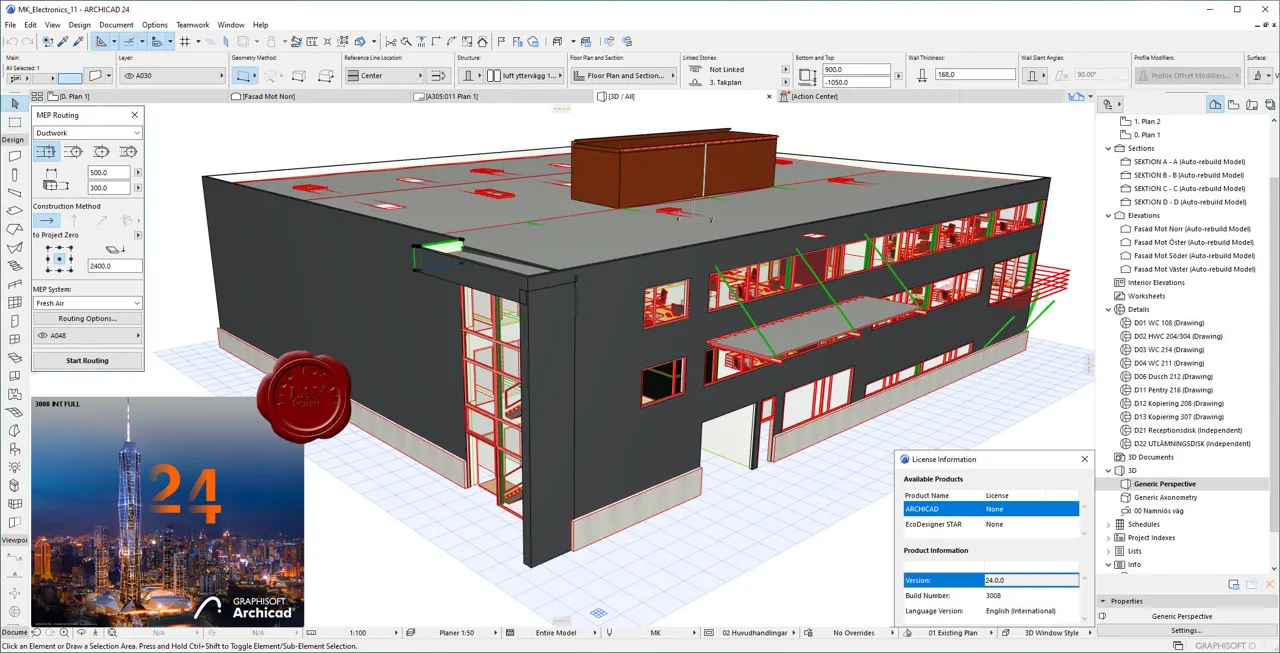Close the MEP Routing palette

(x=135, y=115)
